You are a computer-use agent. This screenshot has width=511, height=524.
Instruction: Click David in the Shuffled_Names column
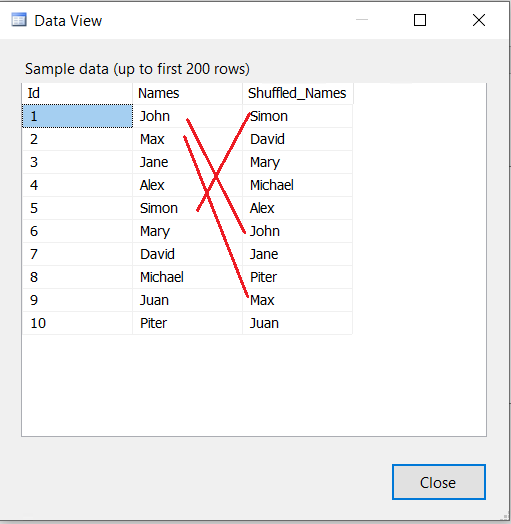(x=297, y=139)
